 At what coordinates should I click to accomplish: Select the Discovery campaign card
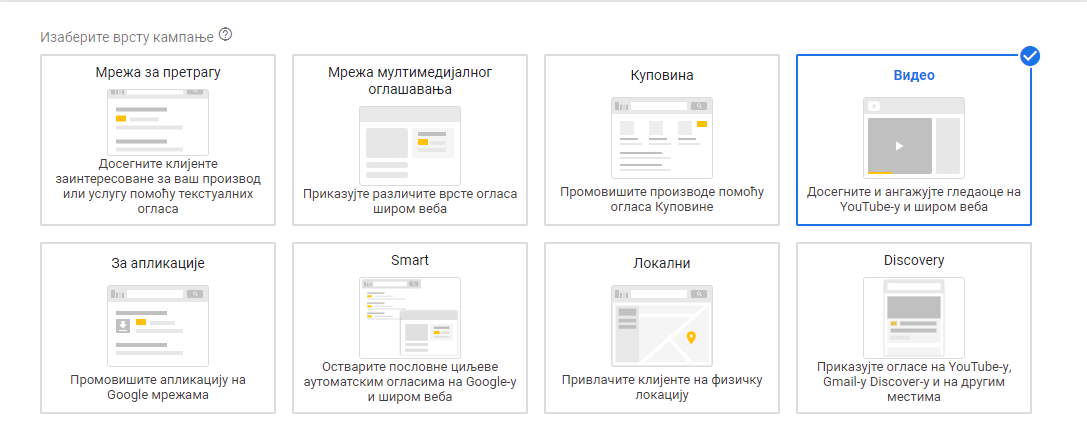914,328
